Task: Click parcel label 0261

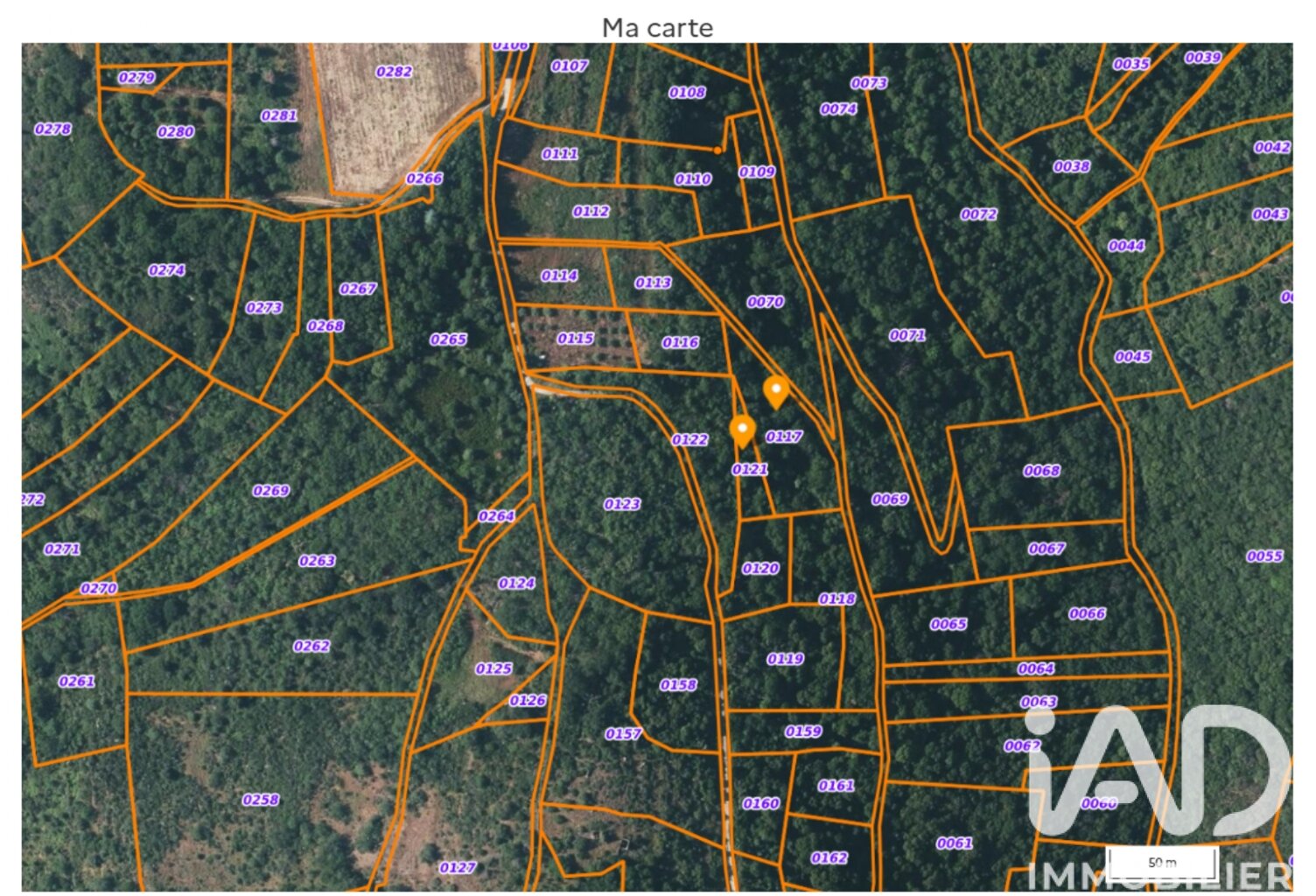Action: tap(76, 682)
